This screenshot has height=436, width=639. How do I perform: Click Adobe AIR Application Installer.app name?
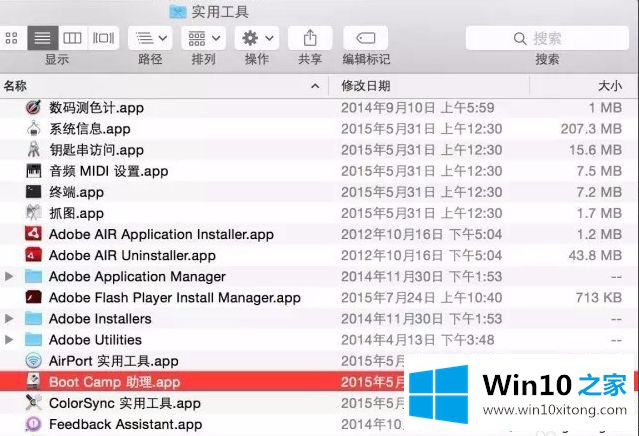point(161,234)
